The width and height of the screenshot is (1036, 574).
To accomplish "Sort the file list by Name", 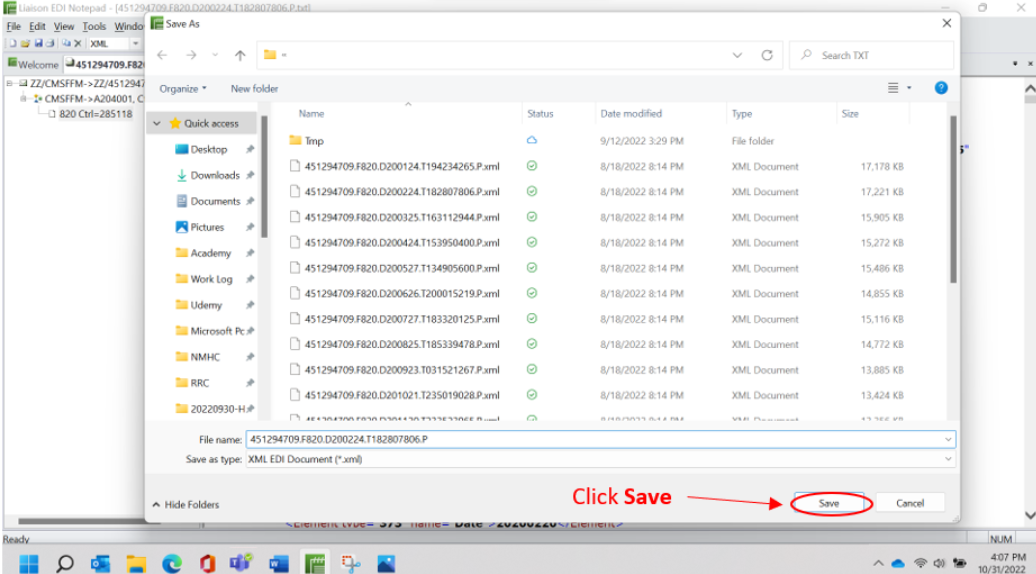I will point(311,114).
